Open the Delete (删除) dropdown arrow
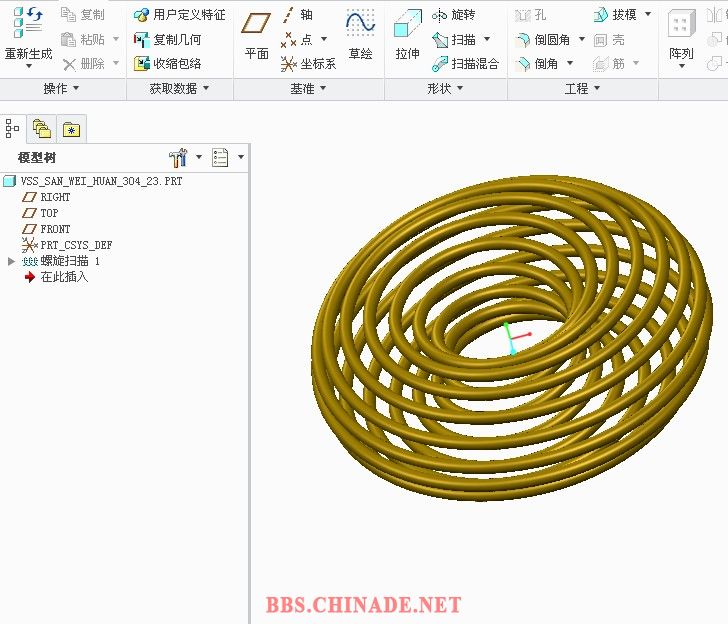This screenshot has height=624, width=728. (116, 63)
